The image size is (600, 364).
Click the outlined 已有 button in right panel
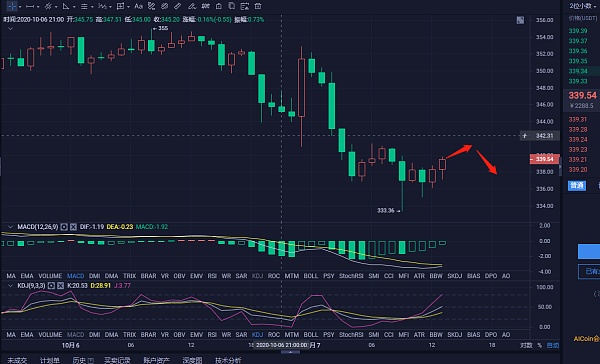click(x=589, y=271)
